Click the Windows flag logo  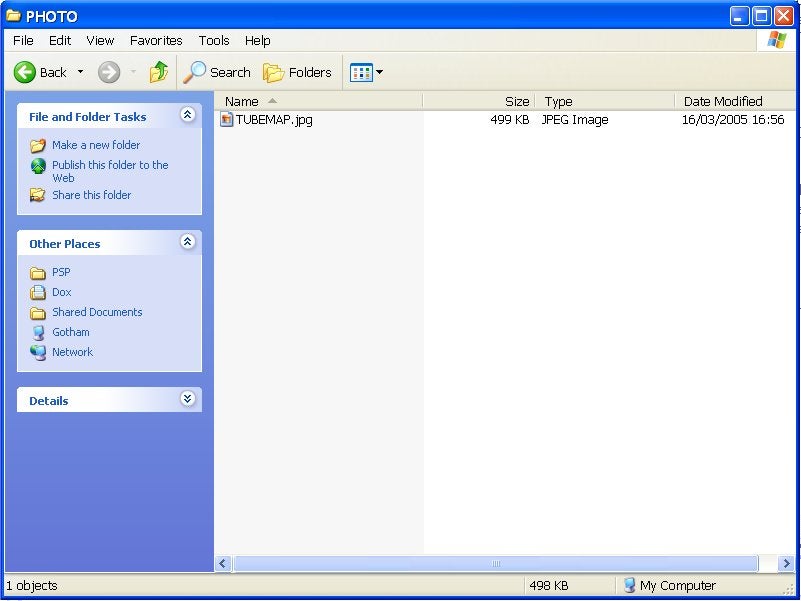point(776,39)
